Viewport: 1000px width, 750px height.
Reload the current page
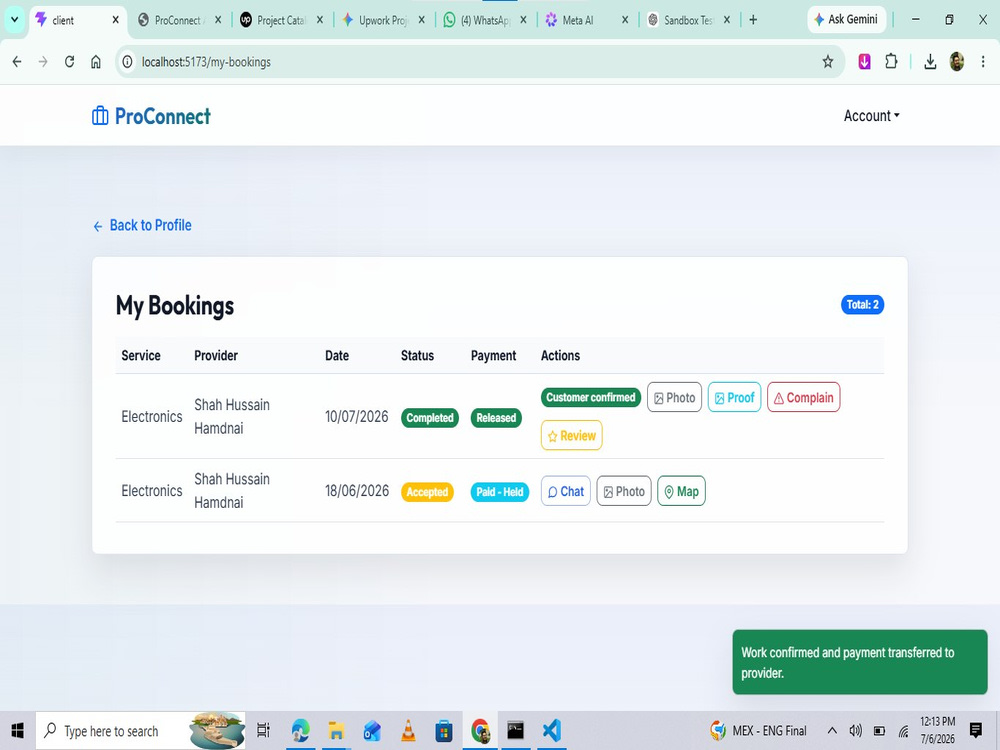tap(70, 62)
